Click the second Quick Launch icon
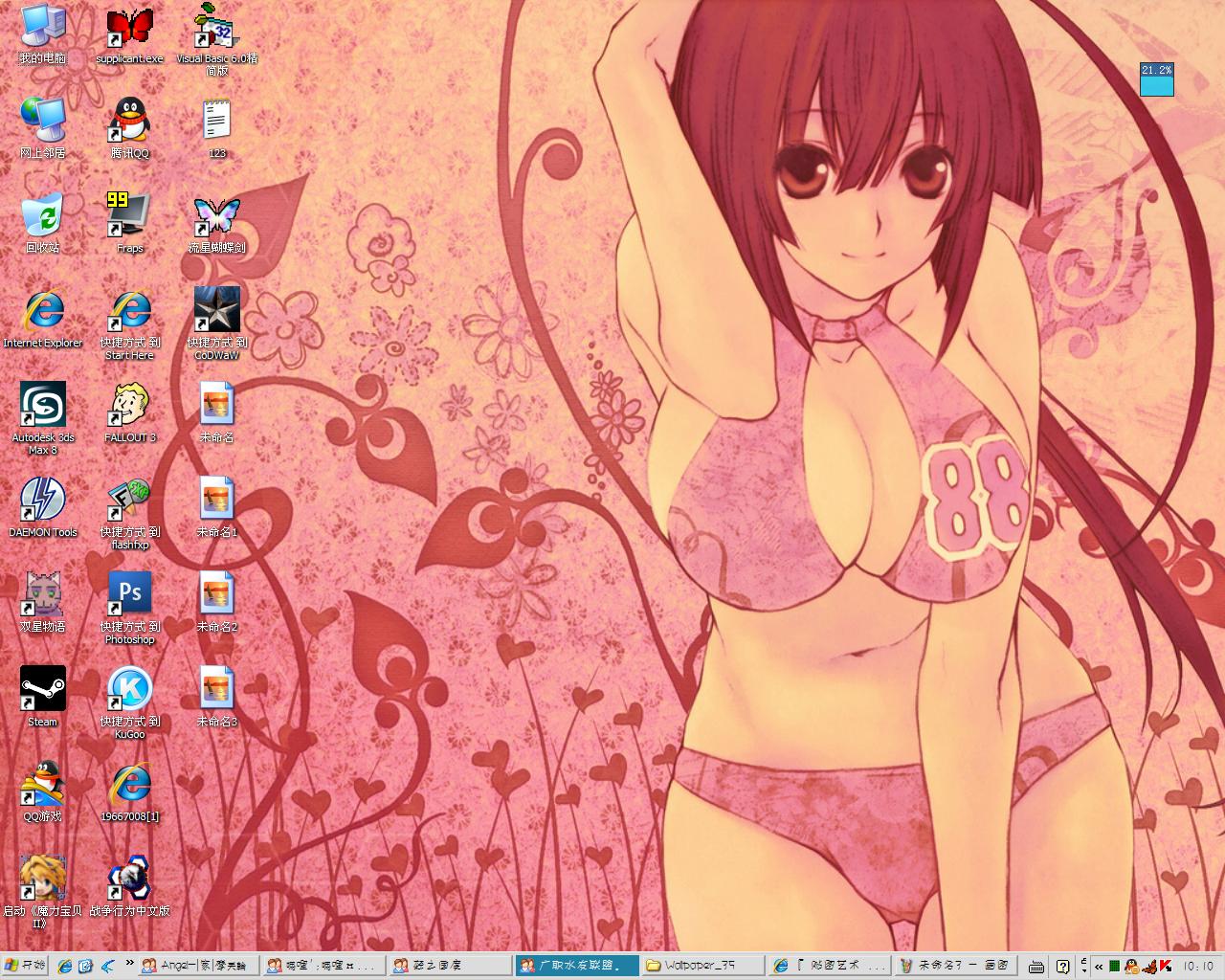This screenshot has height=980, width=1225. coord(85,966)
